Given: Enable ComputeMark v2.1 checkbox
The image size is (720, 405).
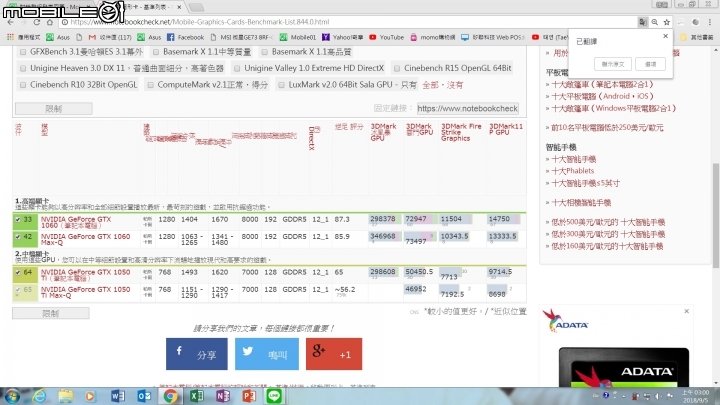Looking at the screenshot, I should pos(150,85).
